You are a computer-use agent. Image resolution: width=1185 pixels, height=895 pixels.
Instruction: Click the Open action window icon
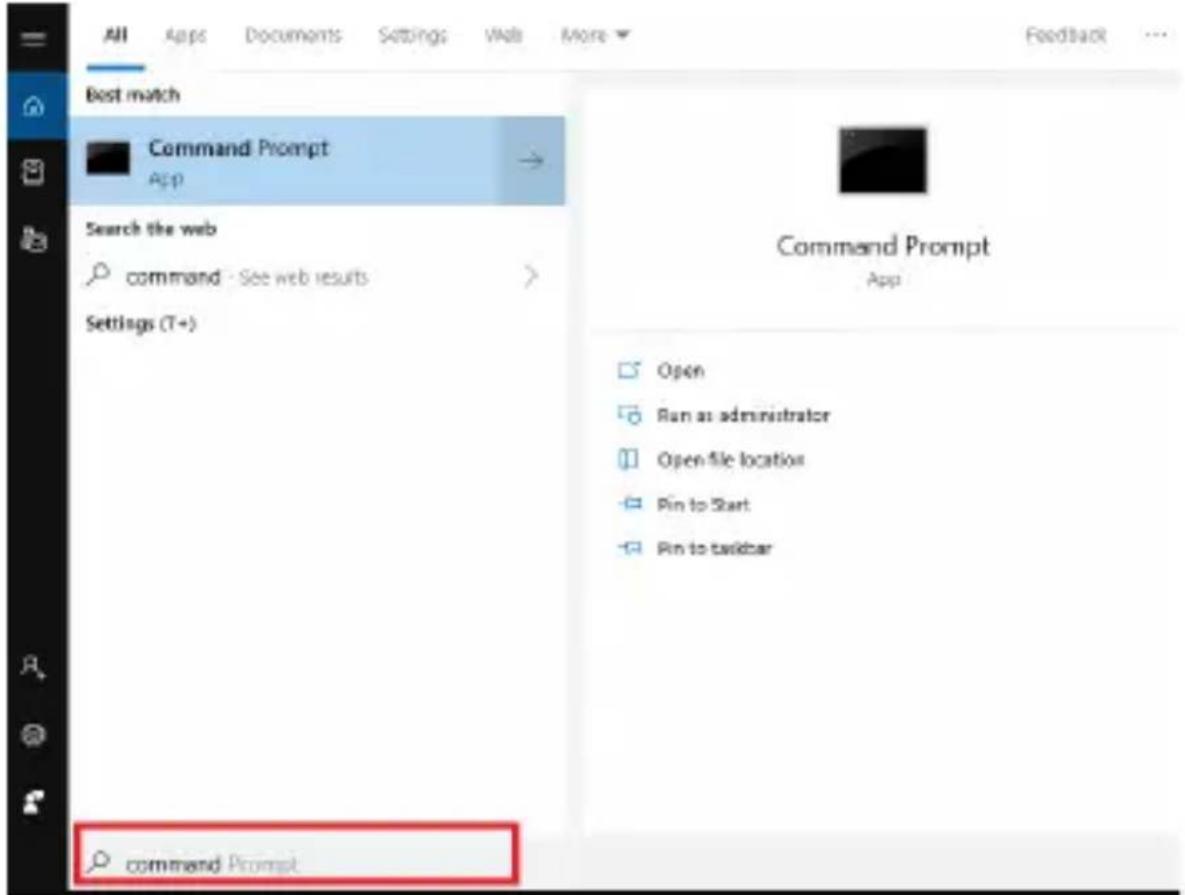pos(630,370)
